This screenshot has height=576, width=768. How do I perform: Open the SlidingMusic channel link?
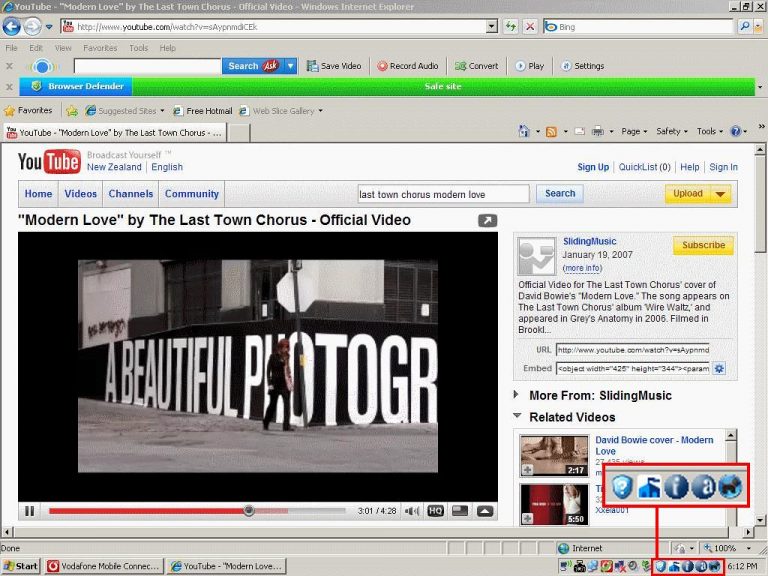tap(589, 241)
